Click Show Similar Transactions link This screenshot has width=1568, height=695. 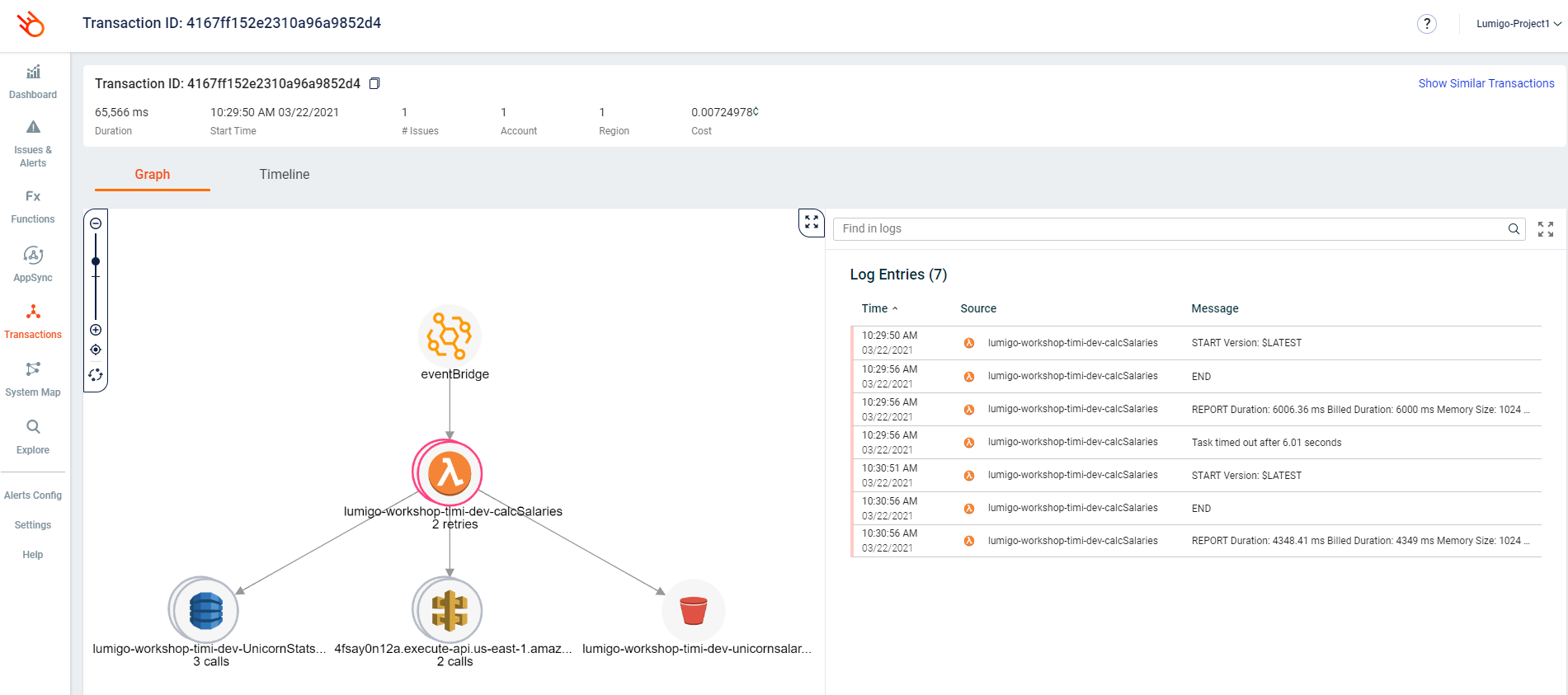1486,83
